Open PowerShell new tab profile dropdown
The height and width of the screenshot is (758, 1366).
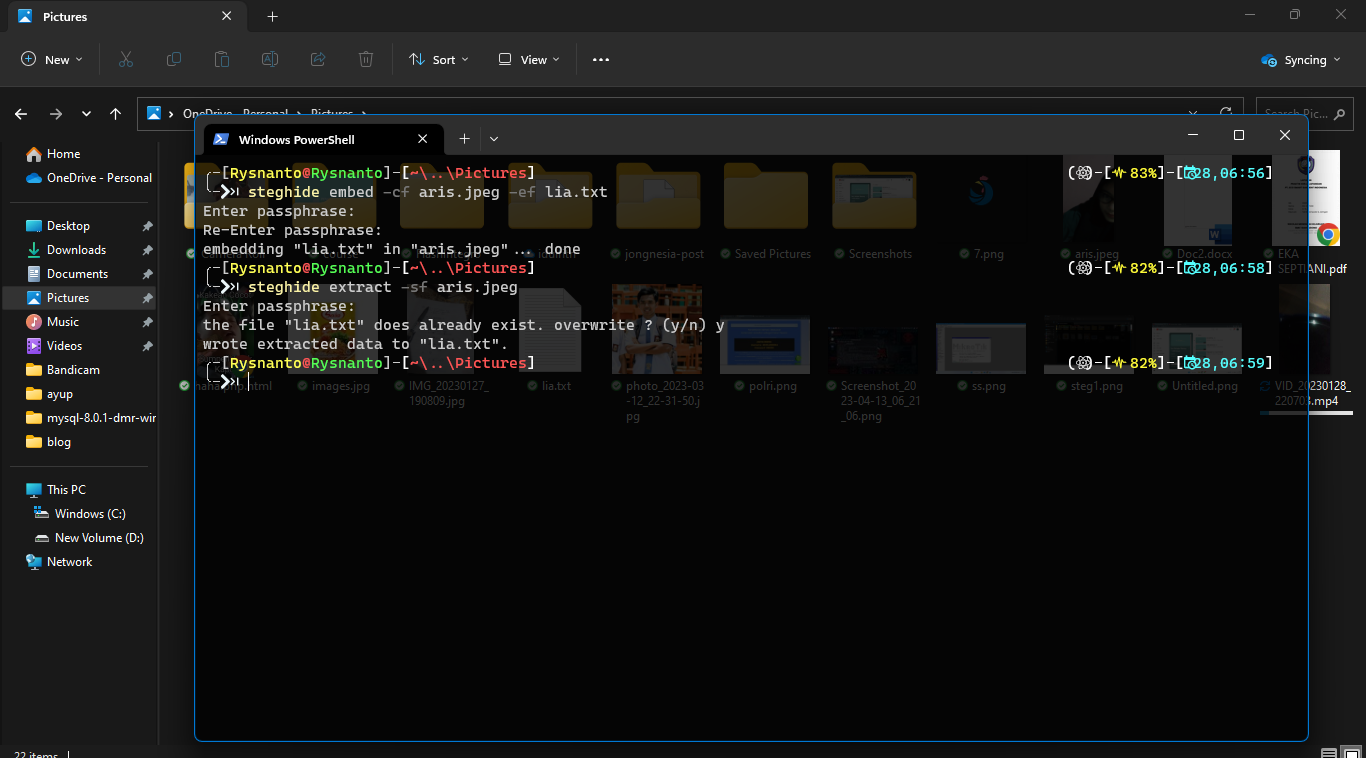[x=494, y=139]
